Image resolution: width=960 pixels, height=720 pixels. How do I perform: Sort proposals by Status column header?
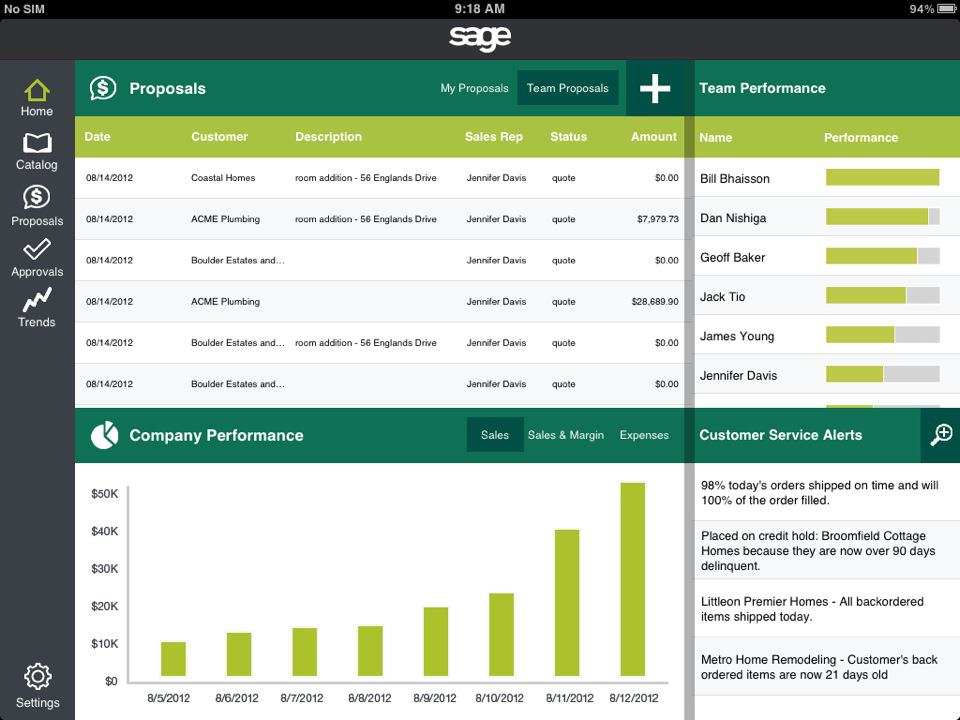pyautogui.click(x=568, y=137)
